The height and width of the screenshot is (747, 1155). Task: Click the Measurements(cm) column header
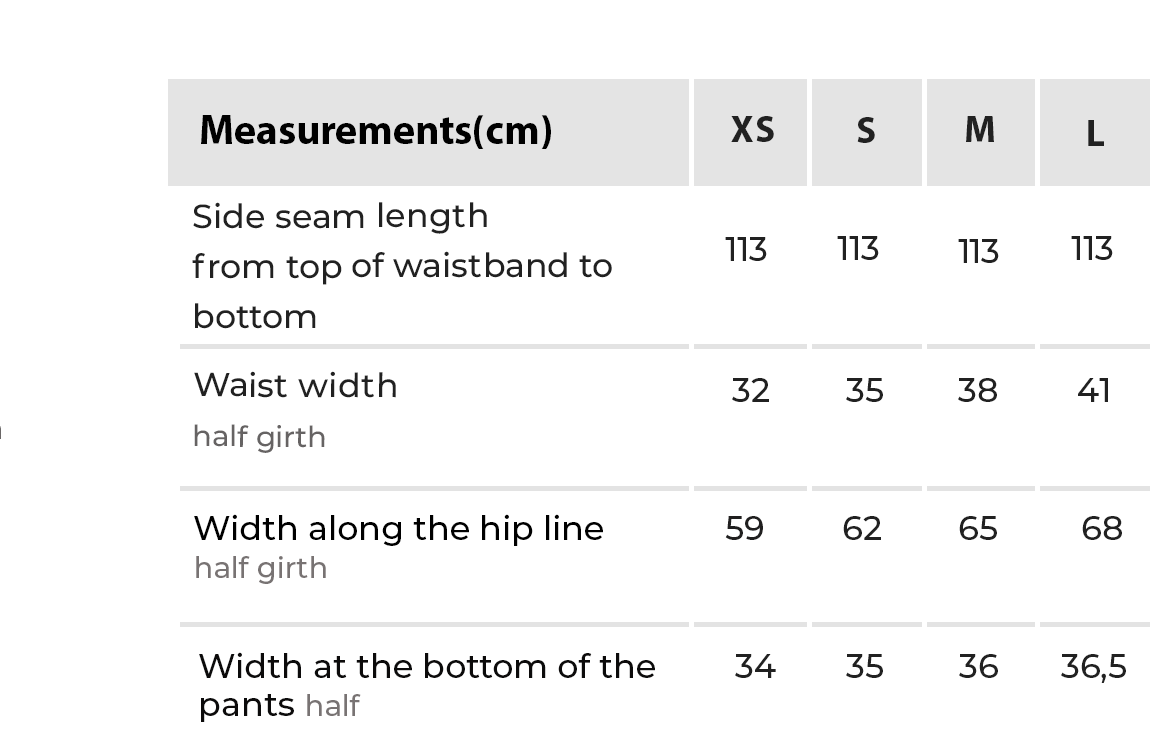(376, 131)
